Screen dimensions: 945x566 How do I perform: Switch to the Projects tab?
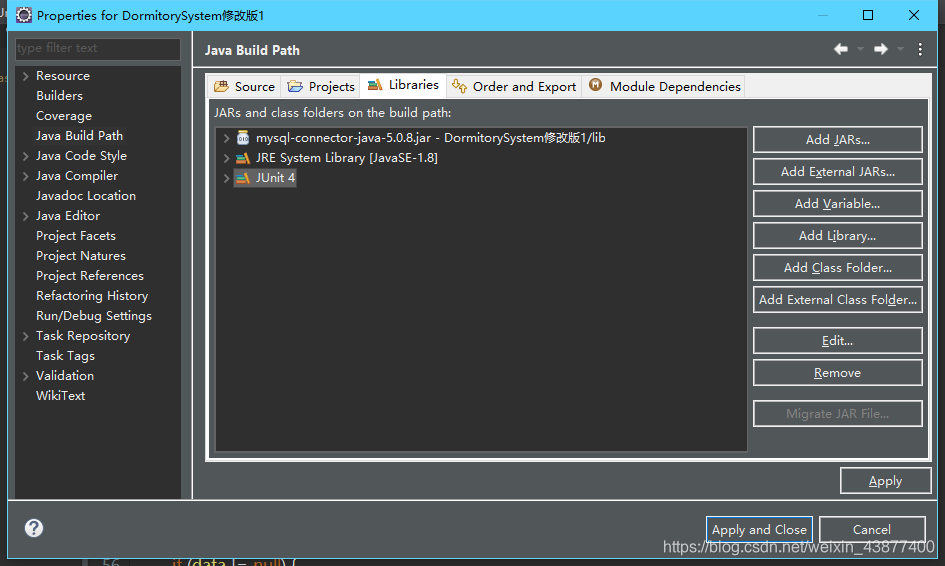(321, 87)
